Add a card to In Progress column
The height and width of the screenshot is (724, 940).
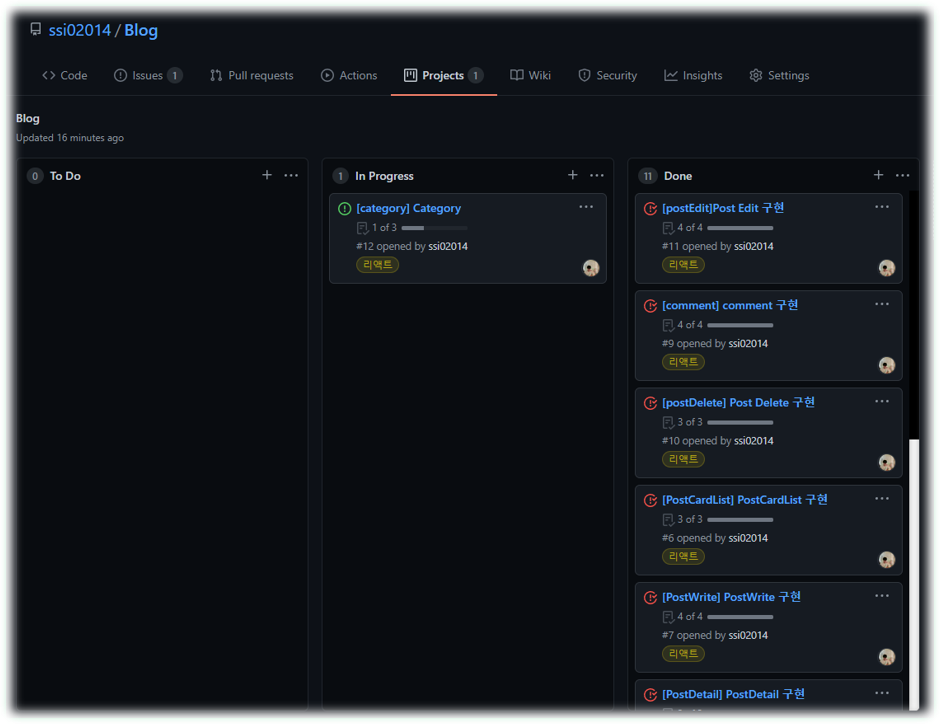[x=573, y=175]
